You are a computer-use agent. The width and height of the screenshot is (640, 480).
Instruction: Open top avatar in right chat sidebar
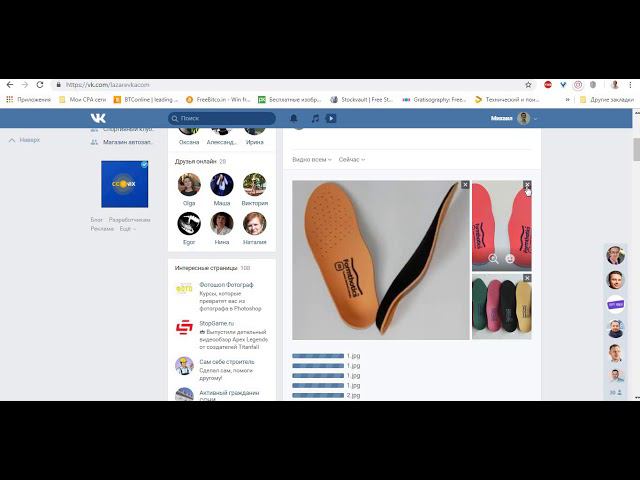click(615, 256)
